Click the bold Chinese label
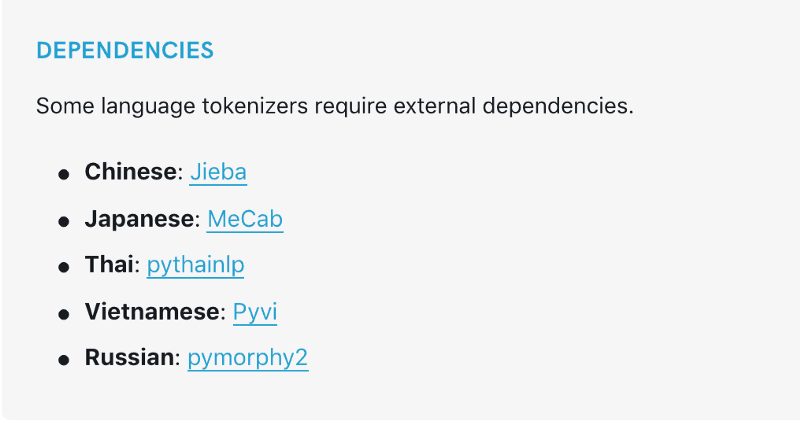Image resolution: width=800 pixels, height=428 pixels. [130, 172]
